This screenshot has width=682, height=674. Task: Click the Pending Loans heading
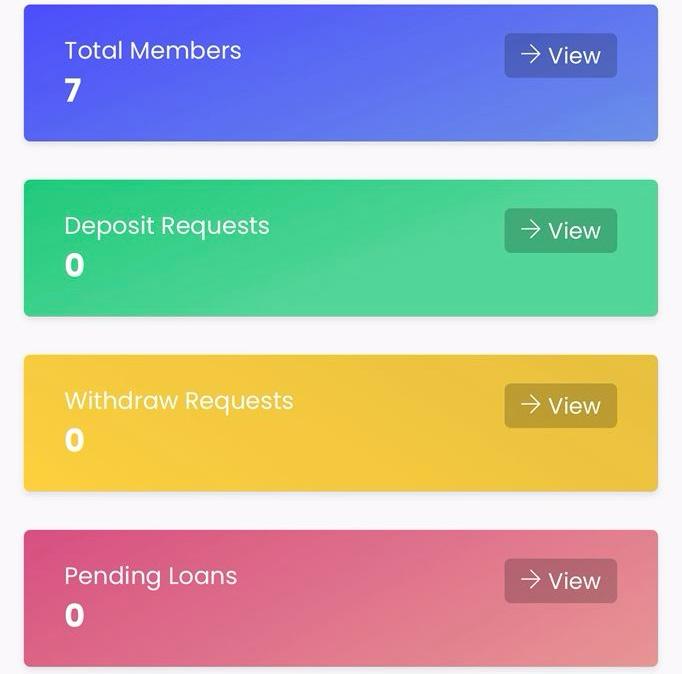click(x=151, y=576)
